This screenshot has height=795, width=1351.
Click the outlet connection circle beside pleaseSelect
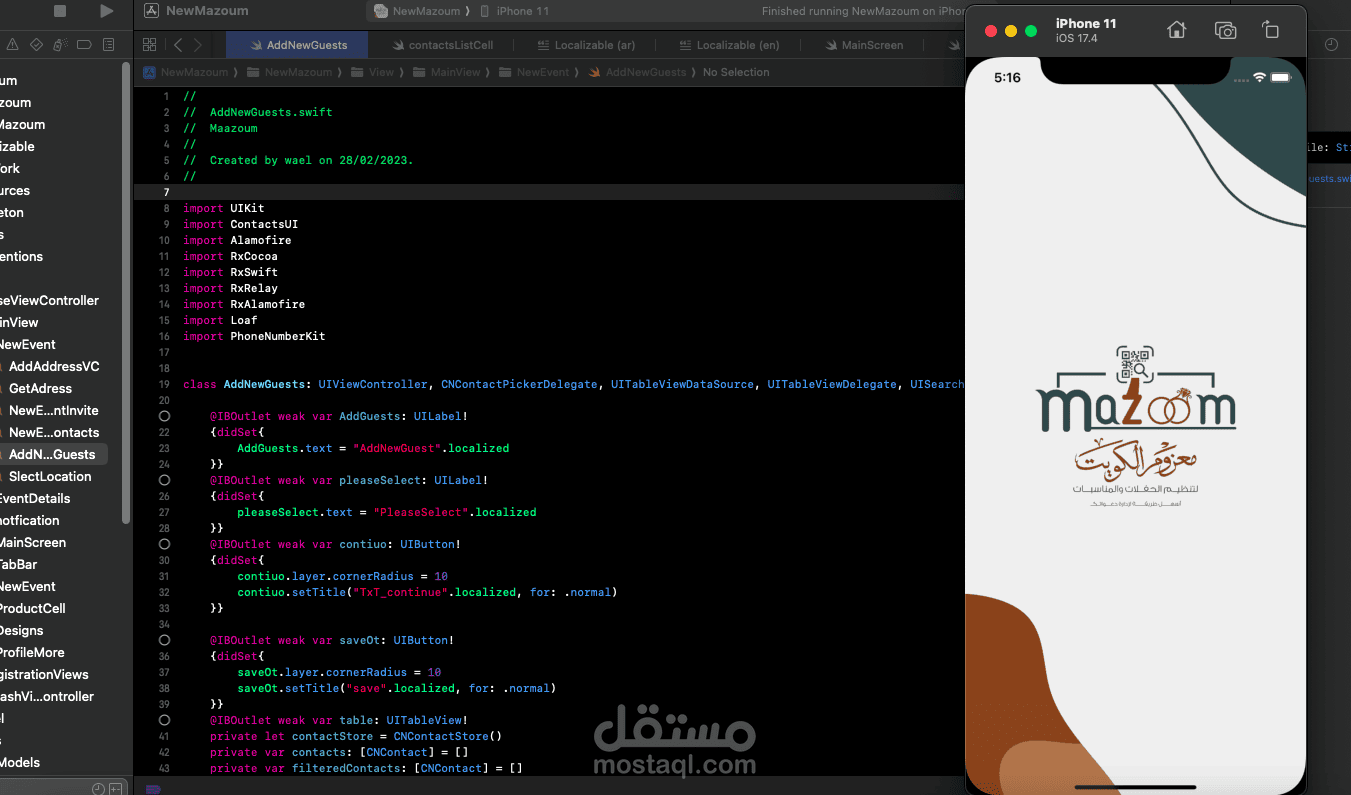coord(164,480)
